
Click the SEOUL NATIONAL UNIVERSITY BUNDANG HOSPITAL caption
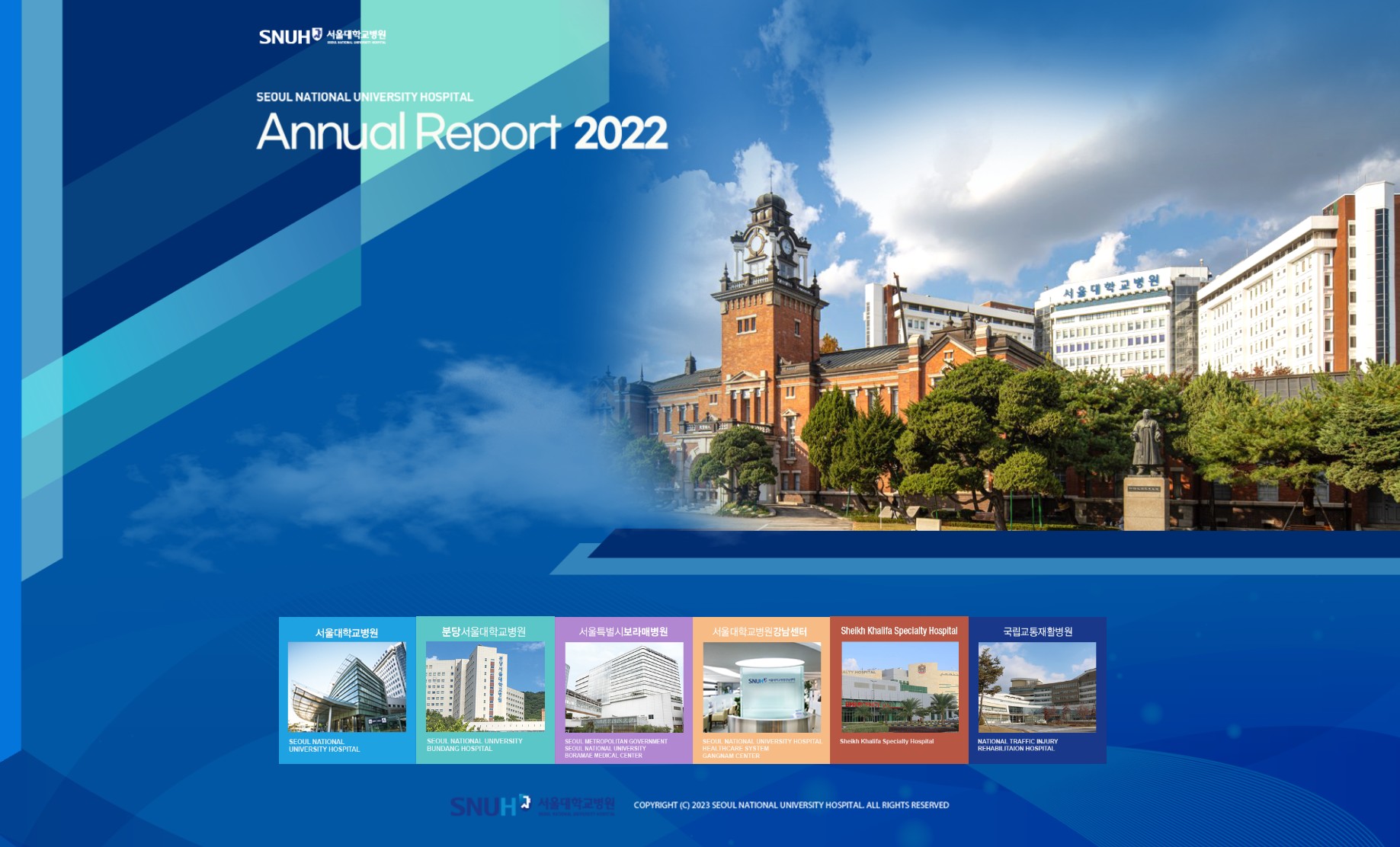click(x=475, y=745)
